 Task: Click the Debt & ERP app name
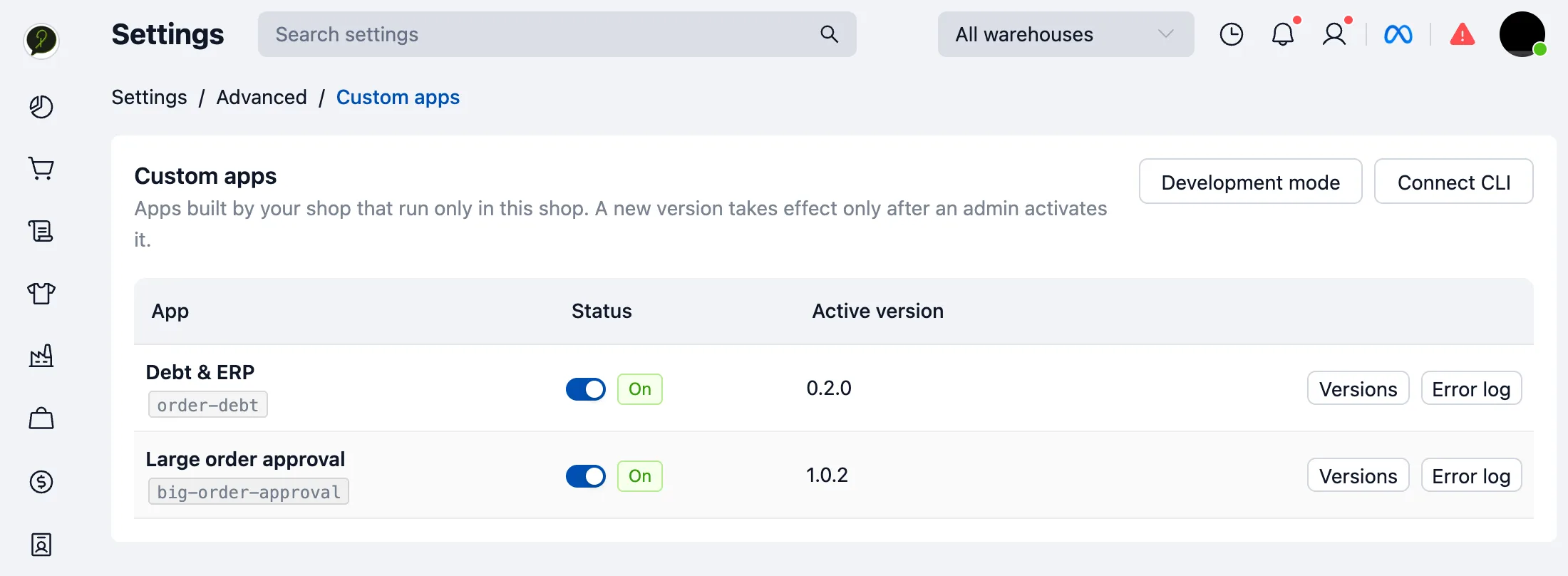pos(200,372)
